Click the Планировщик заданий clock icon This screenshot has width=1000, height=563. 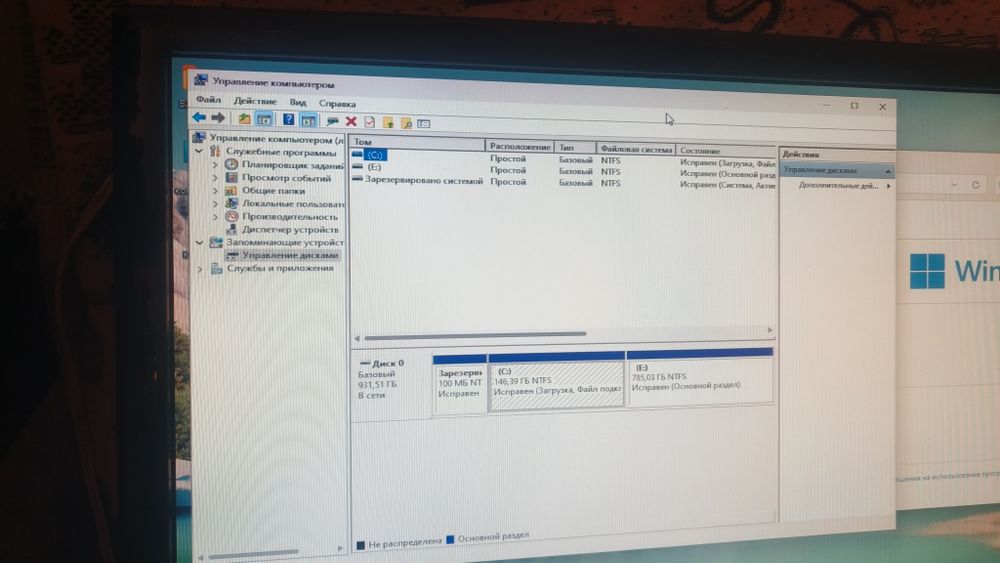click(x=232, y=164)
